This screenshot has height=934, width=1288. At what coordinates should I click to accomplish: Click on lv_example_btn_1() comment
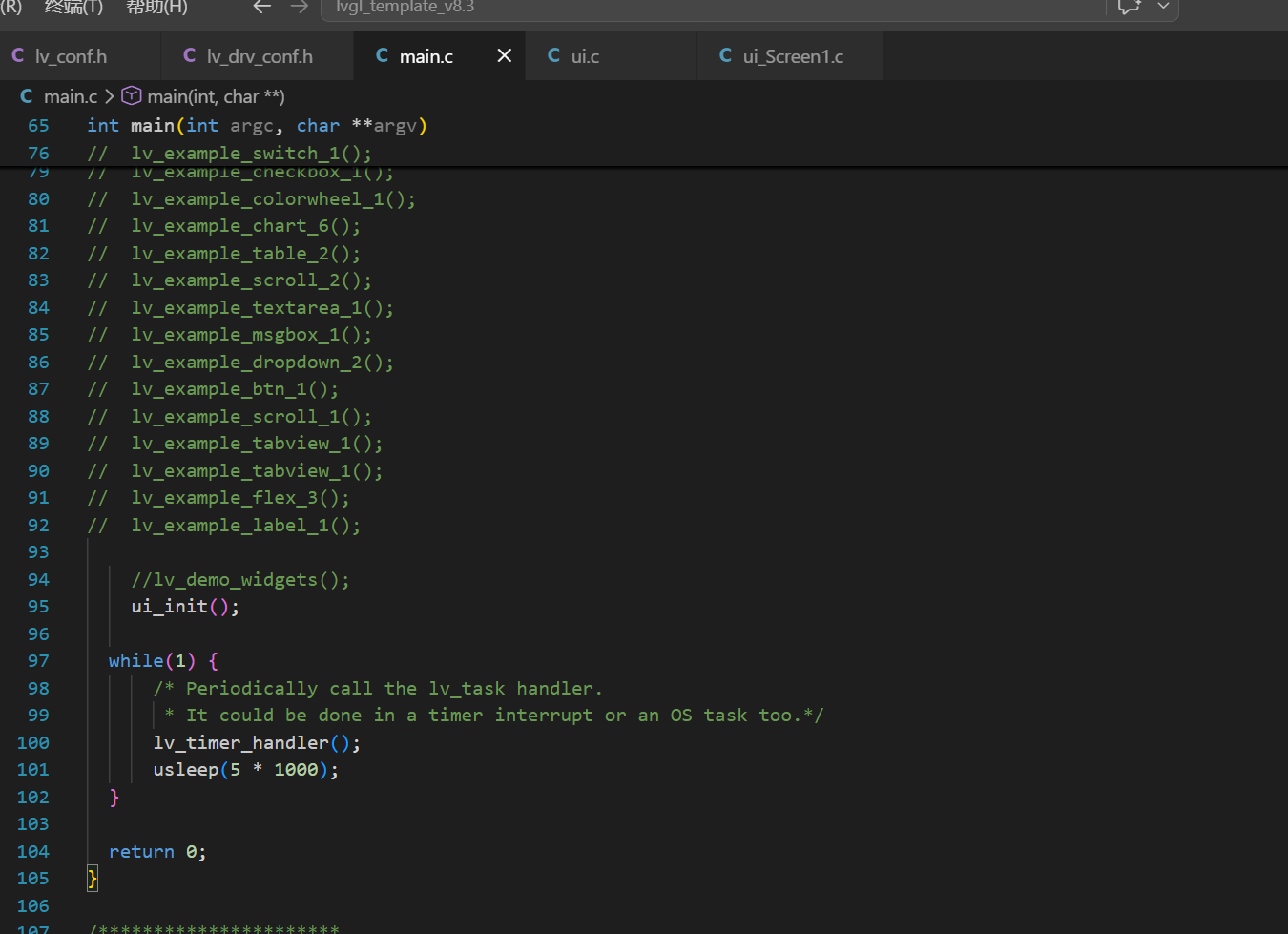point(236,389)
